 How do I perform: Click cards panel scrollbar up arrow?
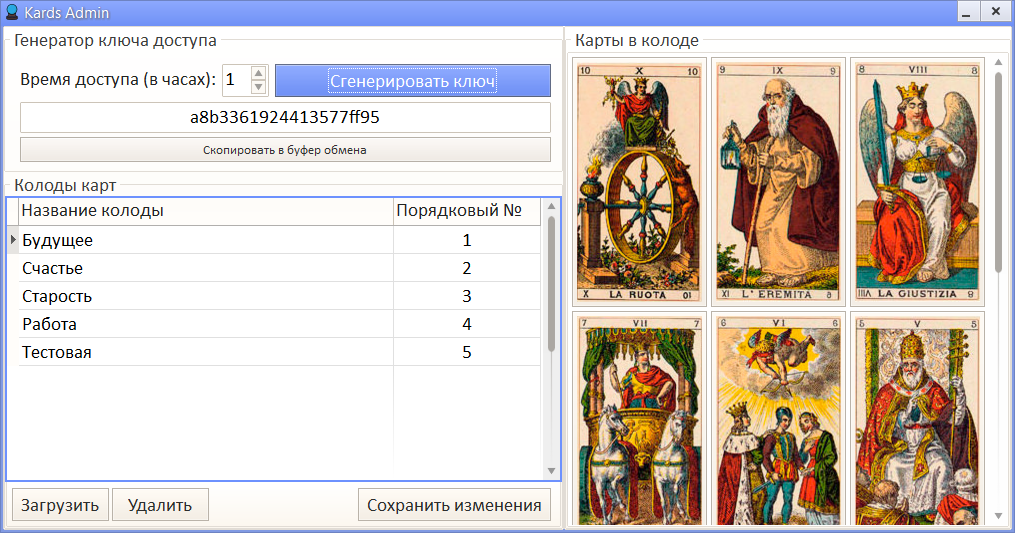[998, 62]
